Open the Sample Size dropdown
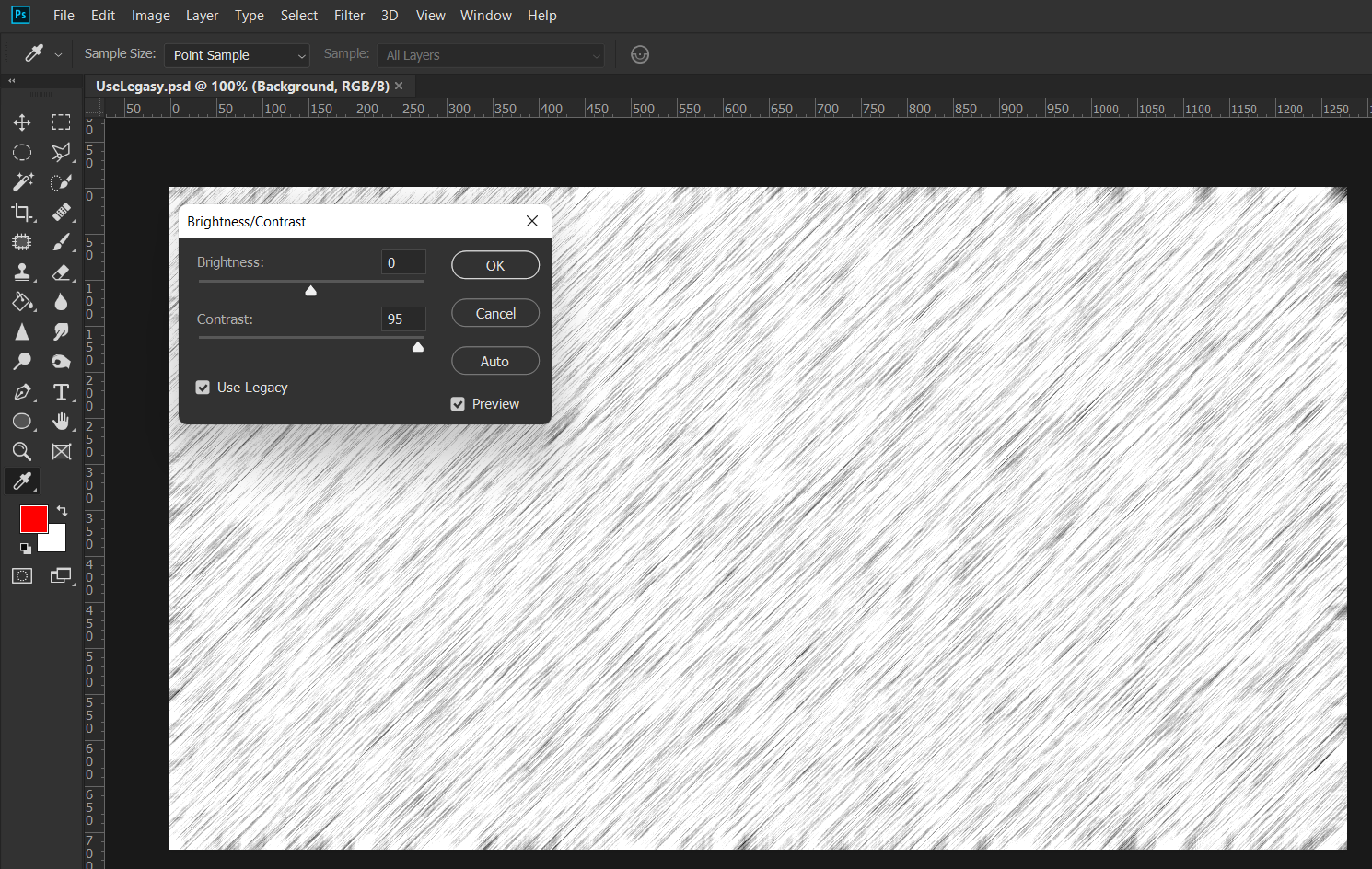The image size is (1372, 869). [x=236, y=55]
